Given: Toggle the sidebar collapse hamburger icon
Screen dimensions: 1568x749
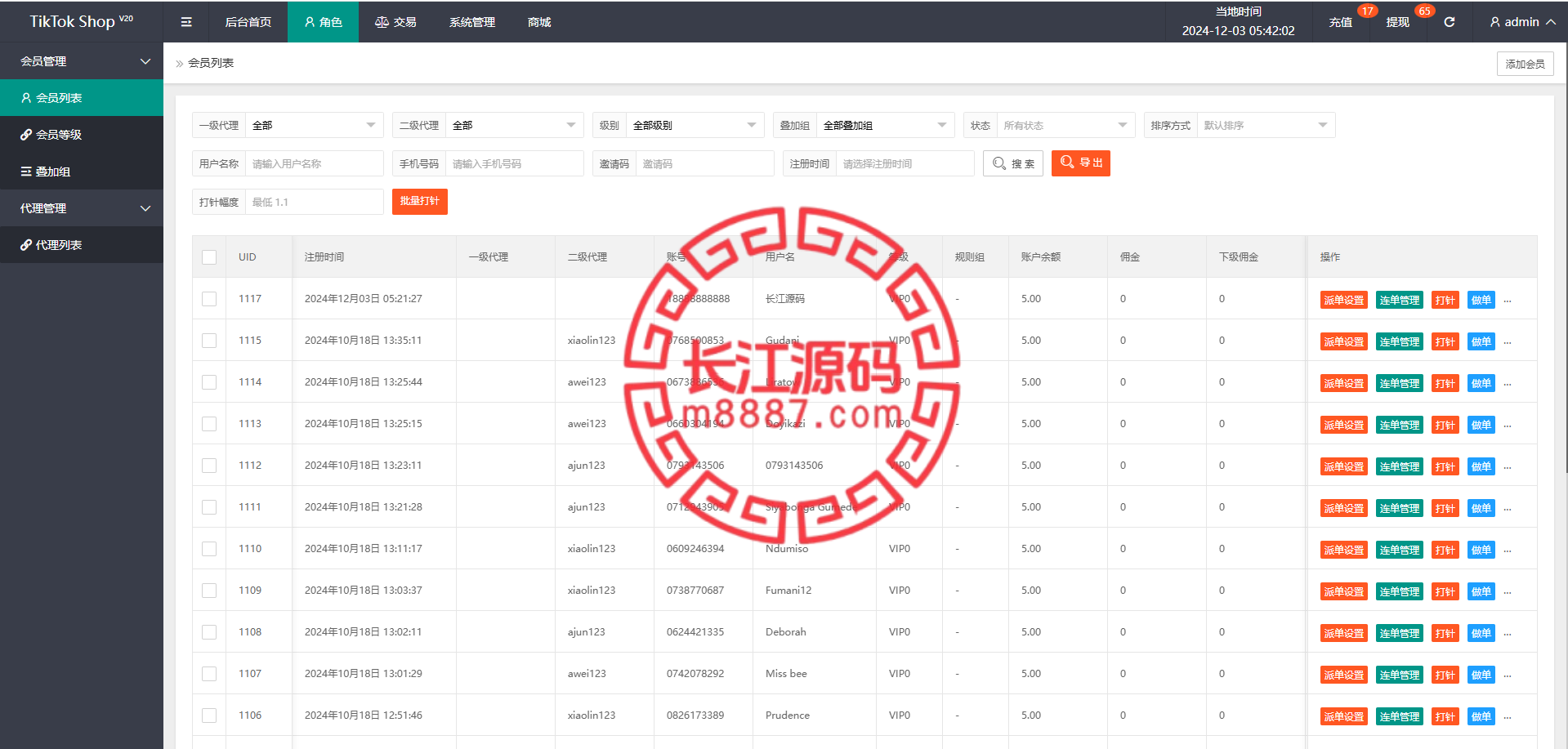Looking at the screenshot, I should coord(186,22).
